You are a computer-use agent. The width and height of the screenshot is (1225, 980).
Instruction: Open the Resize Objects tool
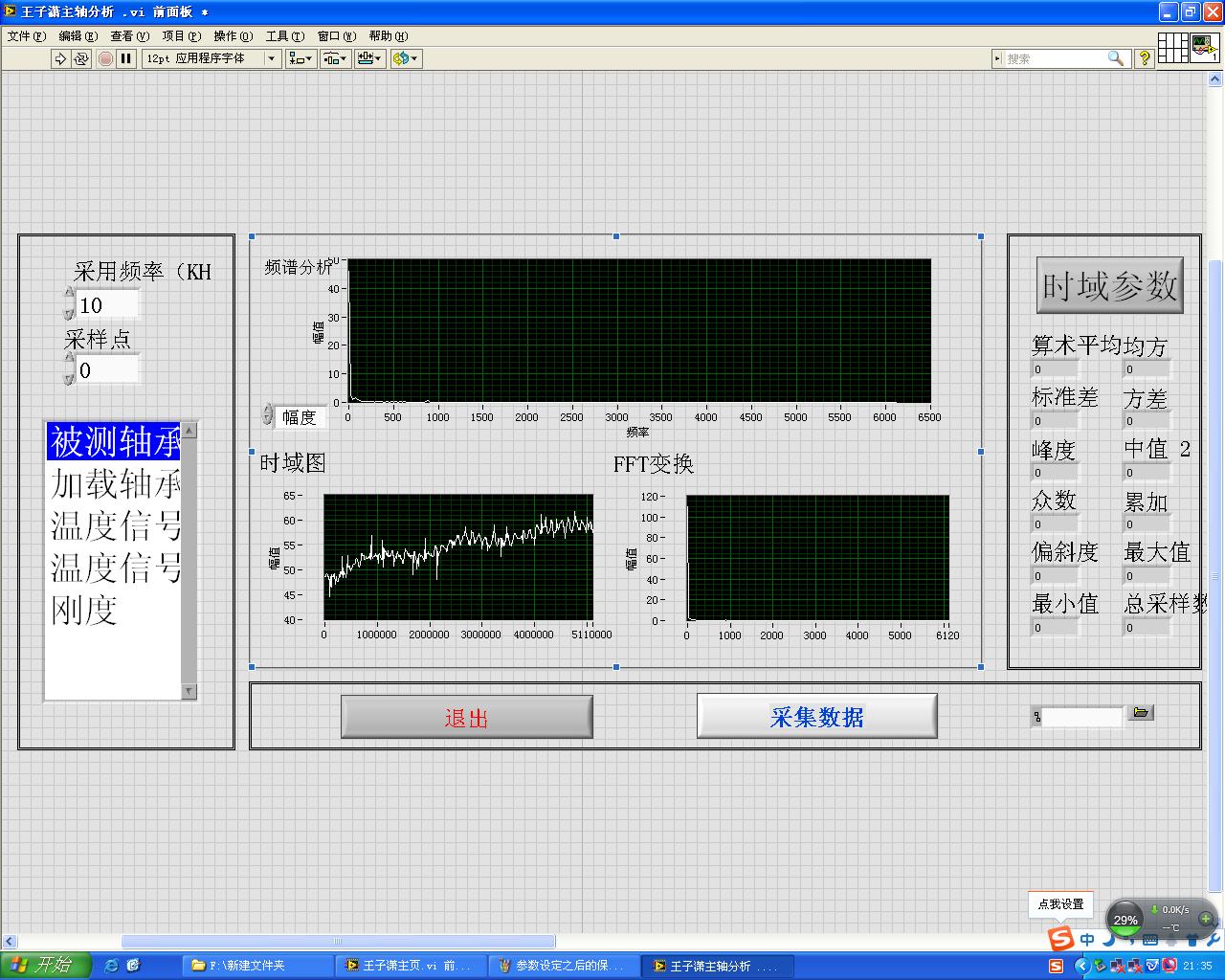[369, 58]
